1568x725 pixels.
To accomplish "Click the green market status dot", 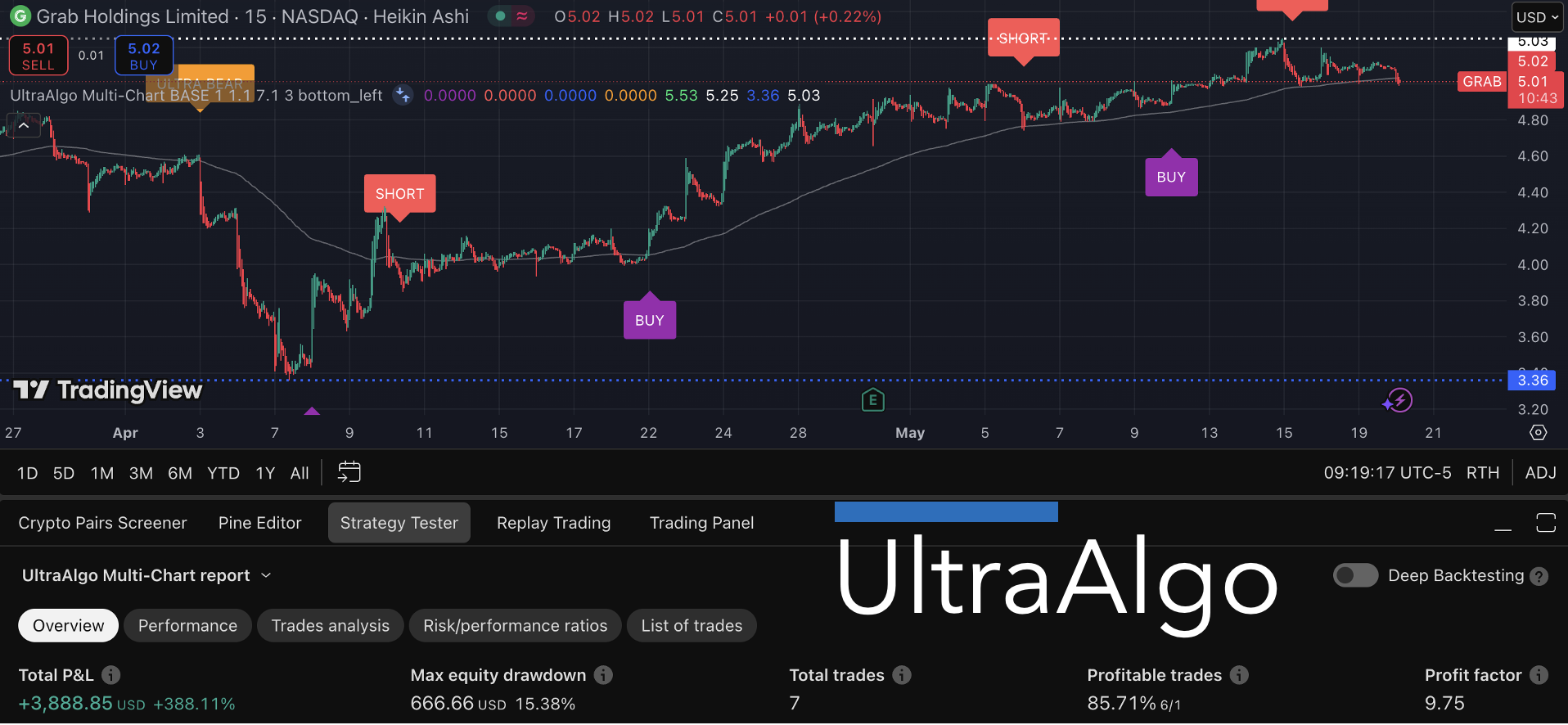I will (x=500, y=16).
